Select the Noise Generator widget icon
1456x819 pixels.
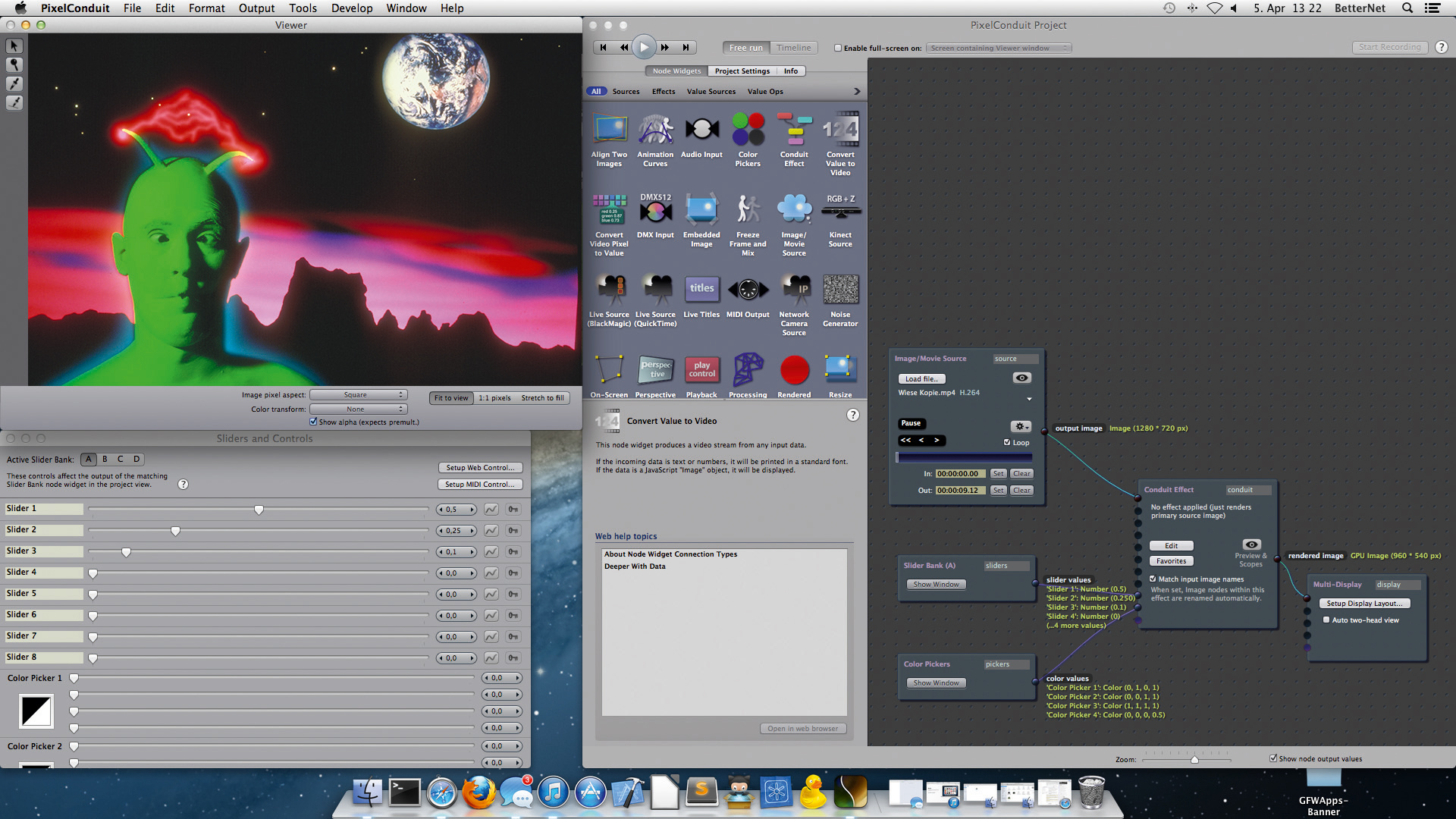coord(840,289)
